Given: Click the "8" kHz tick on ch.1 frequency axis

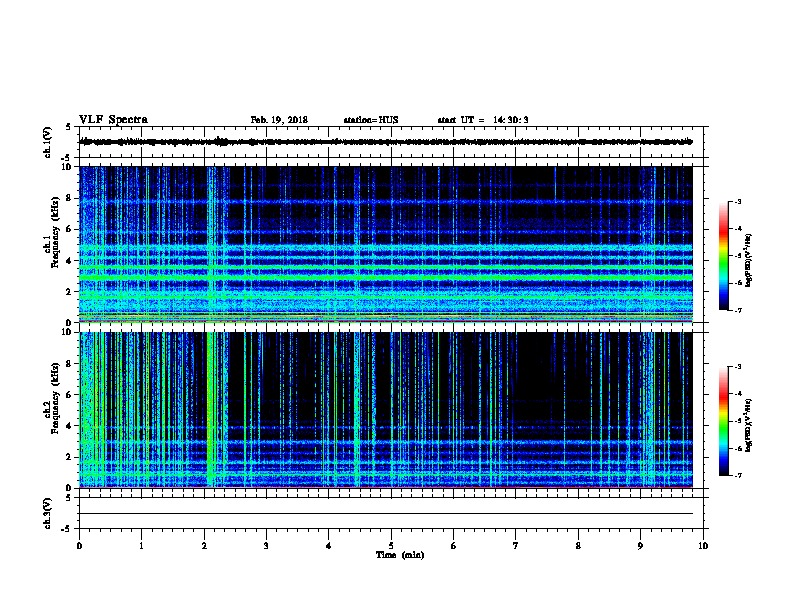Looking at the screenshot, I should tap(71, 198).
